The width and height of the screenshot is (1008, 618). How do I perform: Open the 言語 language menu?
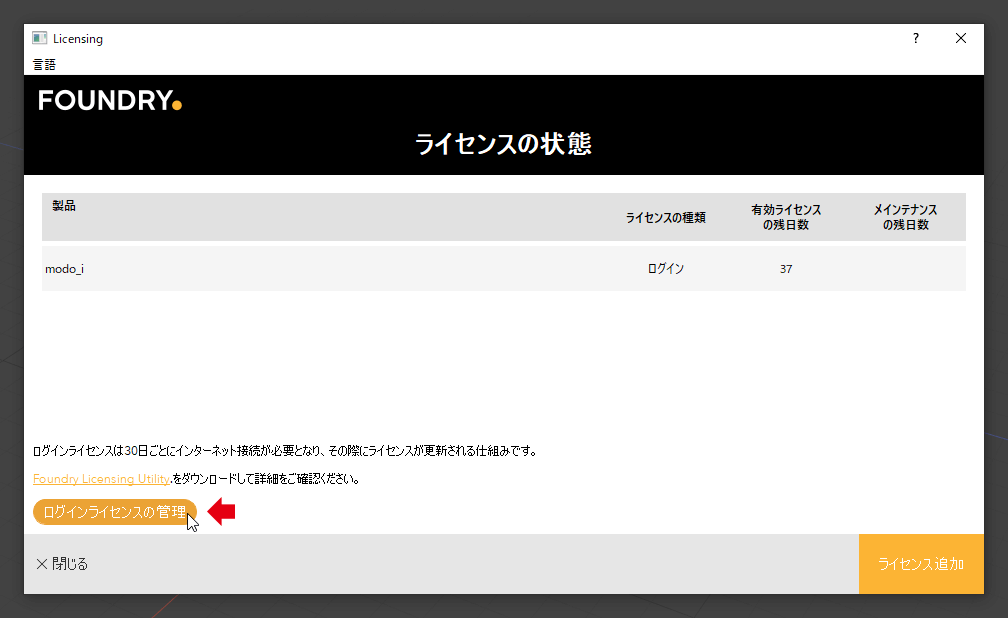(44, 64)
